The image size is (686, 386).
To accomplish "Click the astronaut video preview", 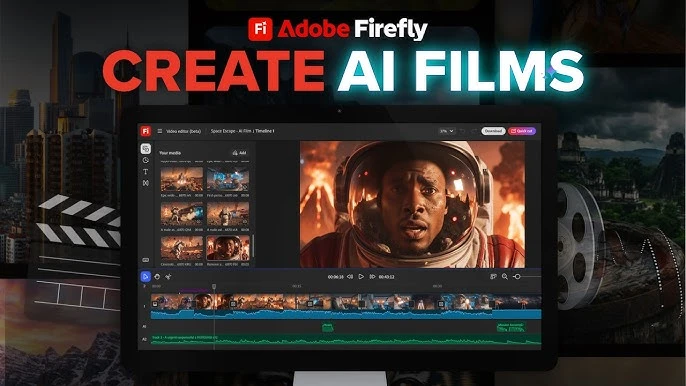I will click(x=412, y=204).
